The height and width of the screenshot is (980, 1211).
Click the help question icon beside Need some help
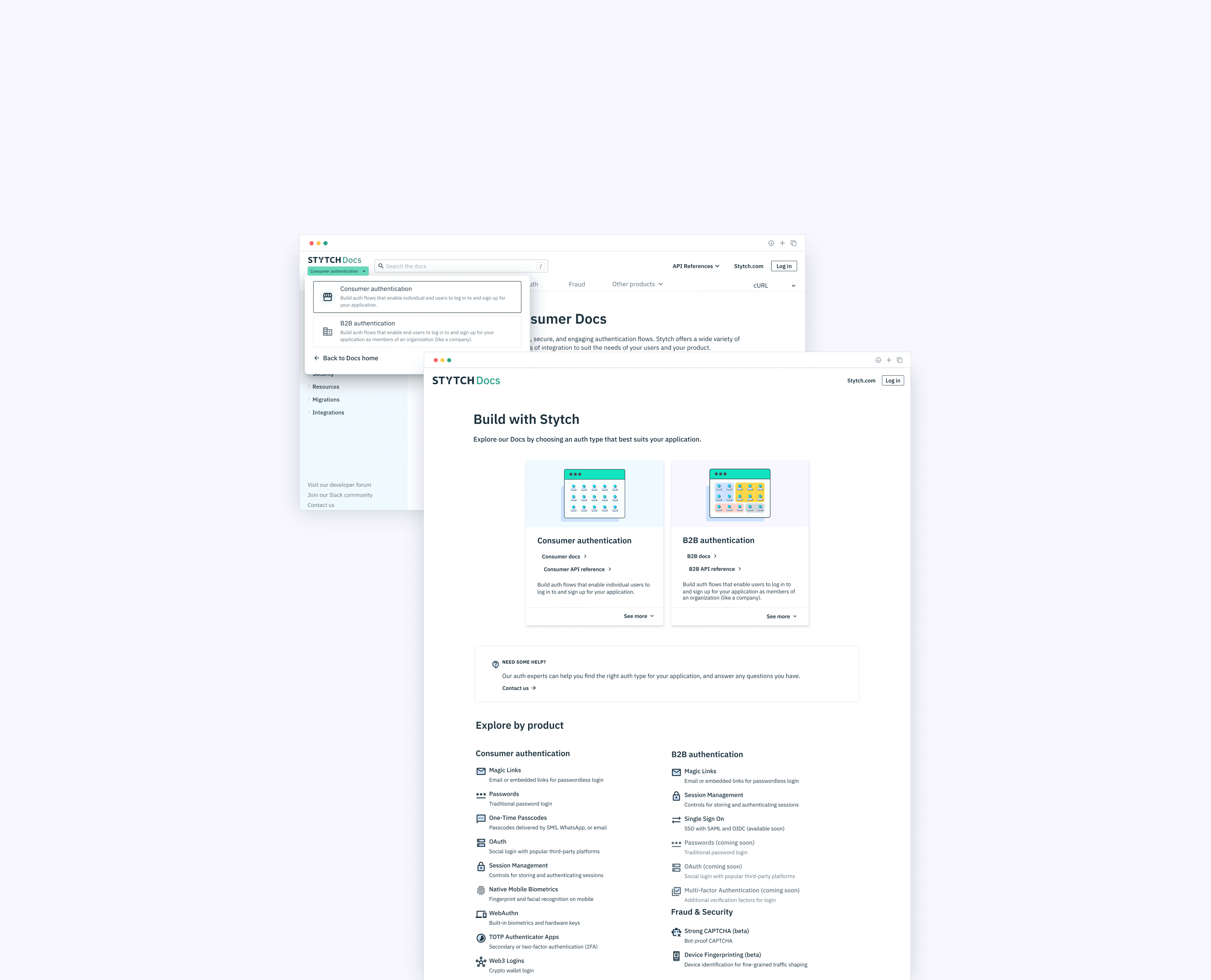[x=496, y=664]
